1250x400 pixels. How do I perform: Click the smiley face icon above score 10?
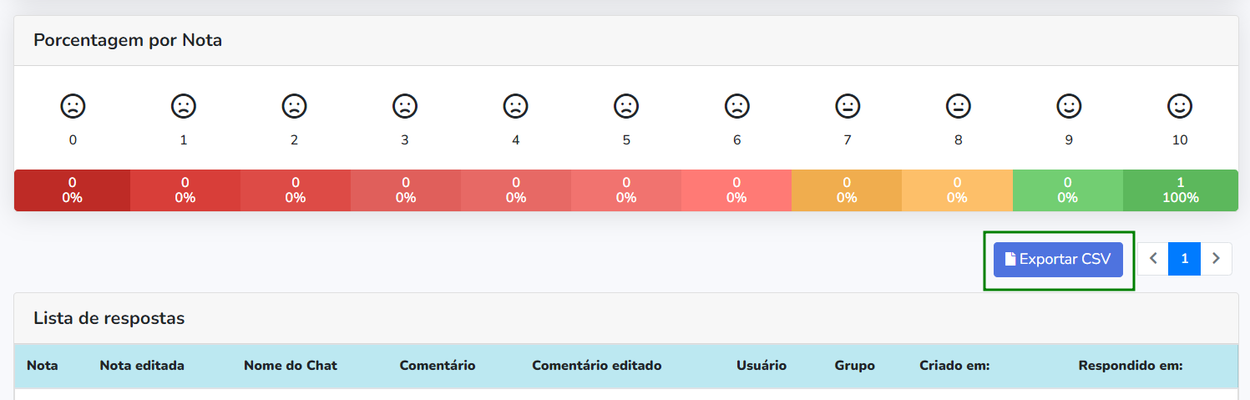point(1180,105)
